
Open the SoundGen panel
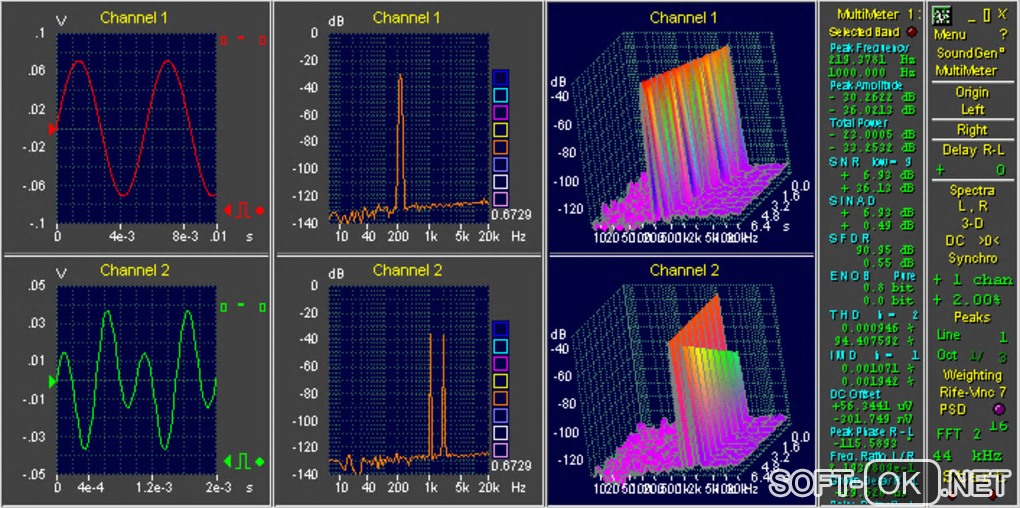[x=971, y=53]
